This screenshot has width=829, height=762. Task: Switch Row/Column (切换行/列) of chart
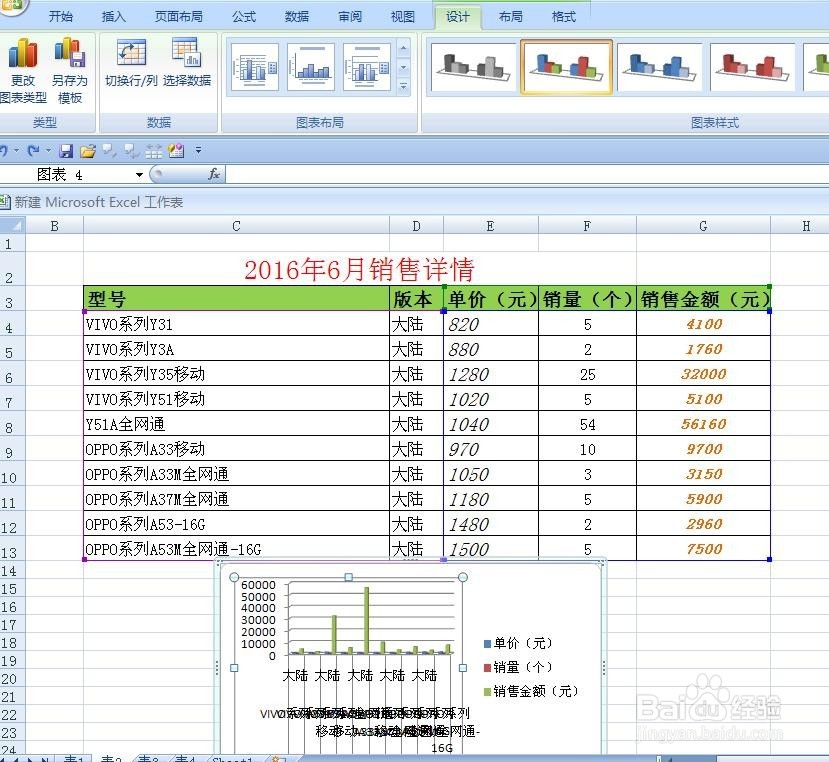coord(131,62)
